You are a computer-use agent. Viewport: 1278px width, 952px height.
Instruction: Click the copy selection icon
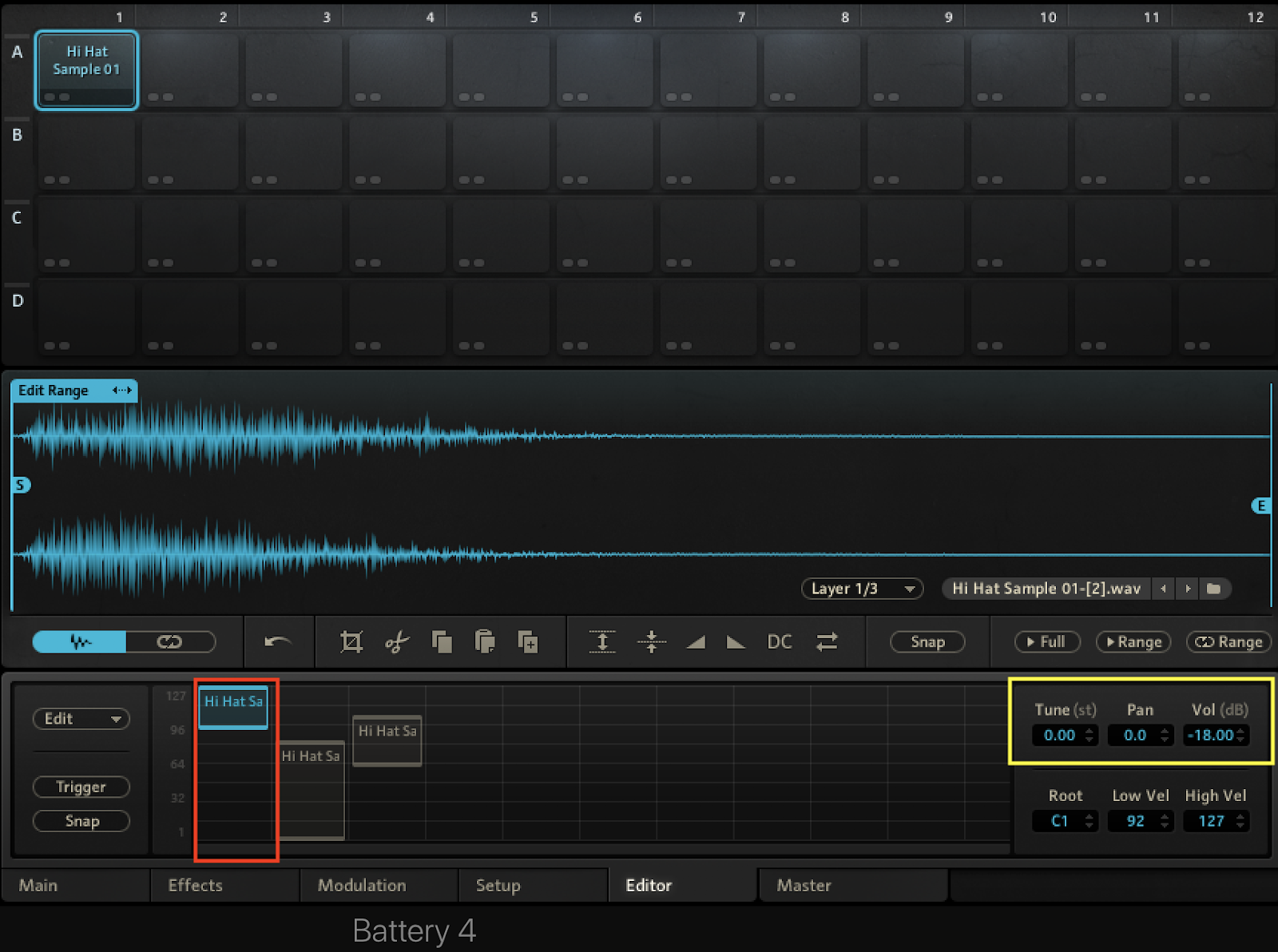pyautogui.click(x=442, y=641)
